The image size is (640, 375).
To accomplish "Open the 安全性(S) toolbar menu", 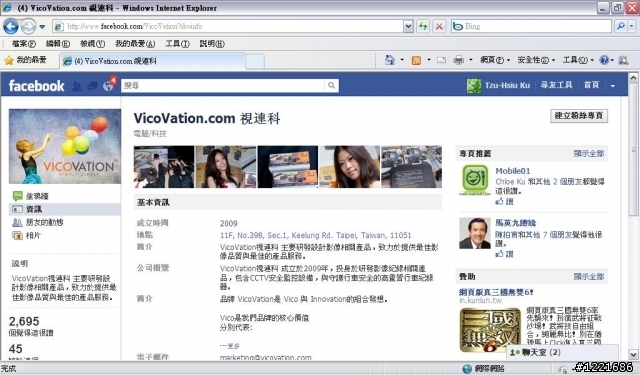I will point(536,60).
